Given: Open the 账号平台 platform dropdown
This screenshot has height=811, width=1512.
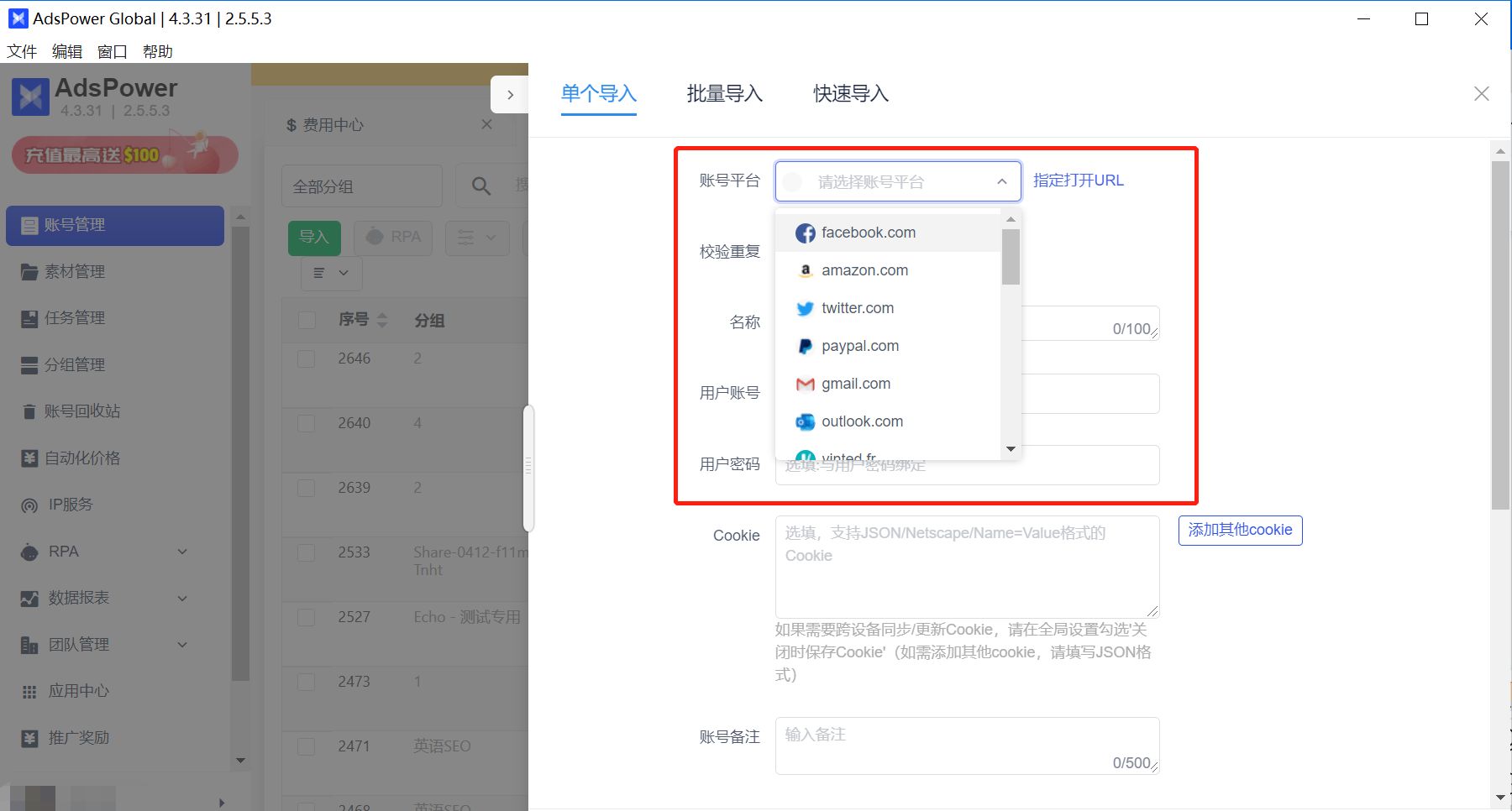Looking at the screenshot, I should [898, 181].
